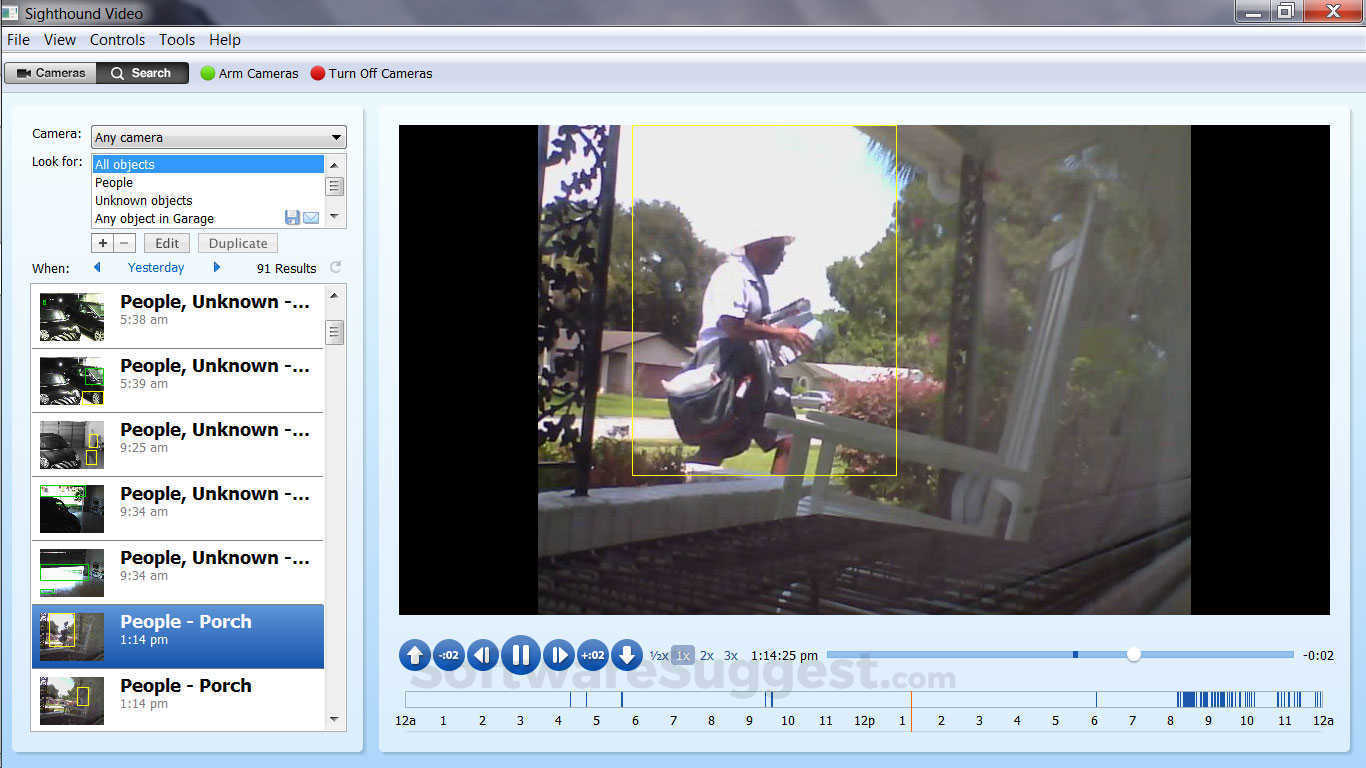Jump forward 2 seconds in playback
The image size is (1366, 768).
click(x=593, y=655)
